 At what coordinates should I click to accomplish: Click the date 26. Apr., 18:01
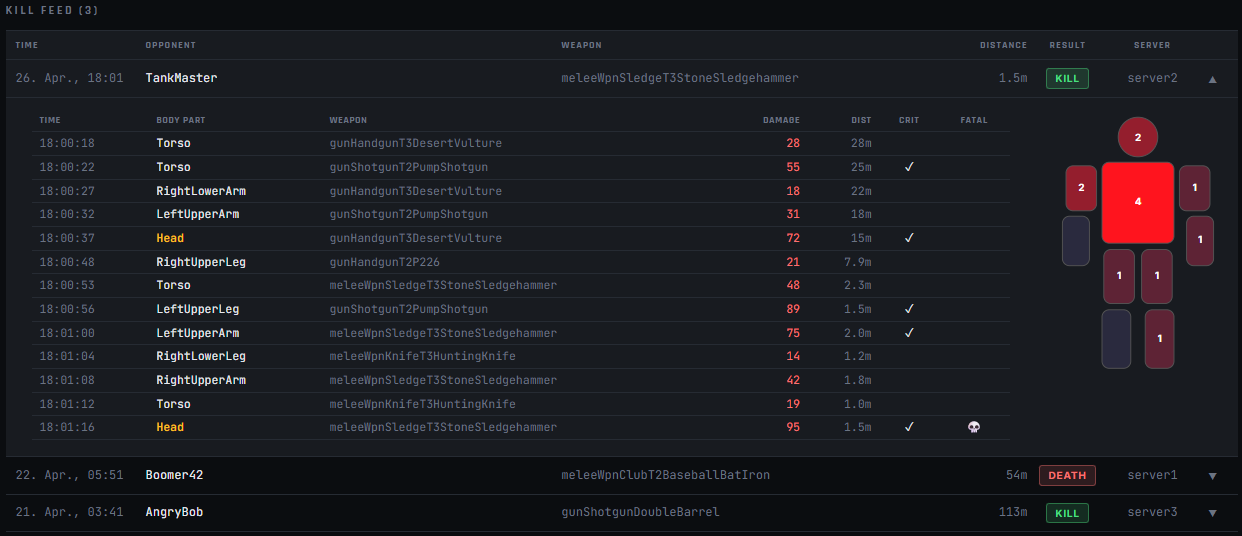coord(69,78)
